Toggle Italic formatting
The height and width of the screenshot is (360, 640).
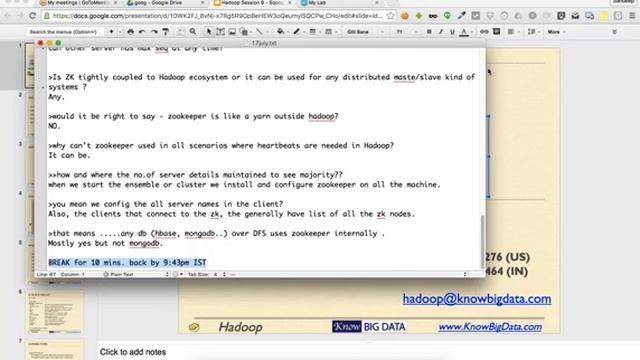click(x=440, y=32)
